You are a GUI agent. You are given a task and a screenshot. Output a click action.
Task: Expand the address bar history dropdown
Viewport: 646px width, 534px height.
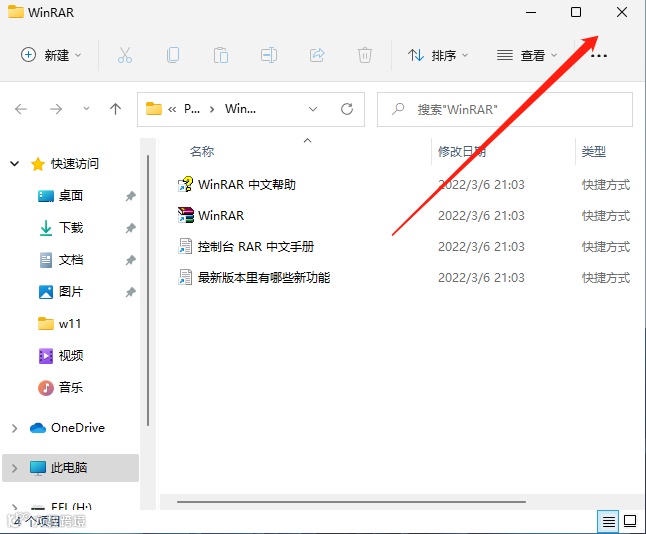tap(313, 109)
